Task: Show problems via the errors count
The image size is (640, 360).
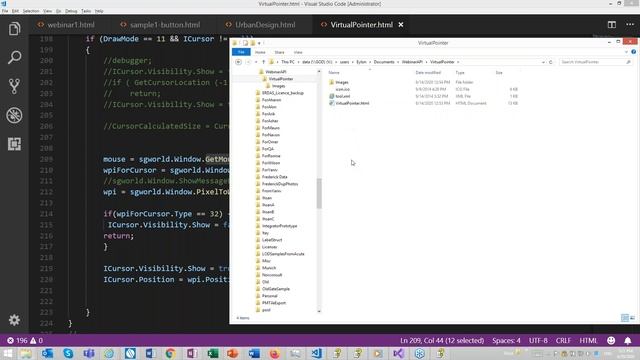Action: 25,340
